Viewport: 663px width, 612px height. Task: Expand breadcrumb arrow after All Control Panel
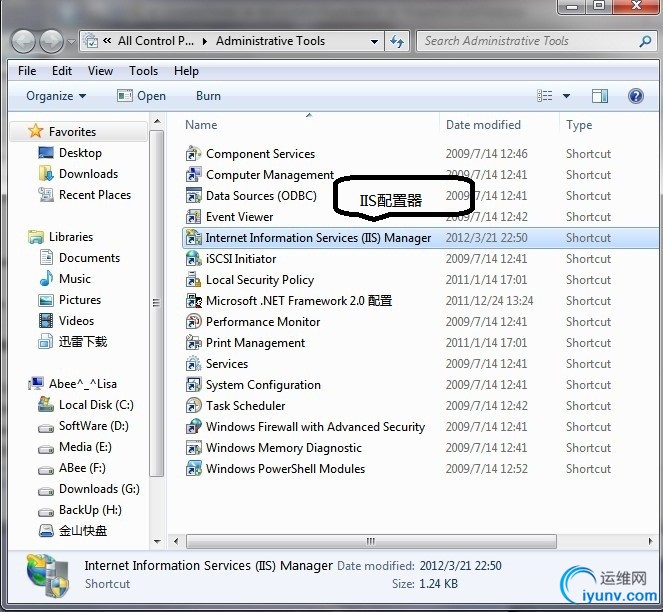(x=205, y=41)
